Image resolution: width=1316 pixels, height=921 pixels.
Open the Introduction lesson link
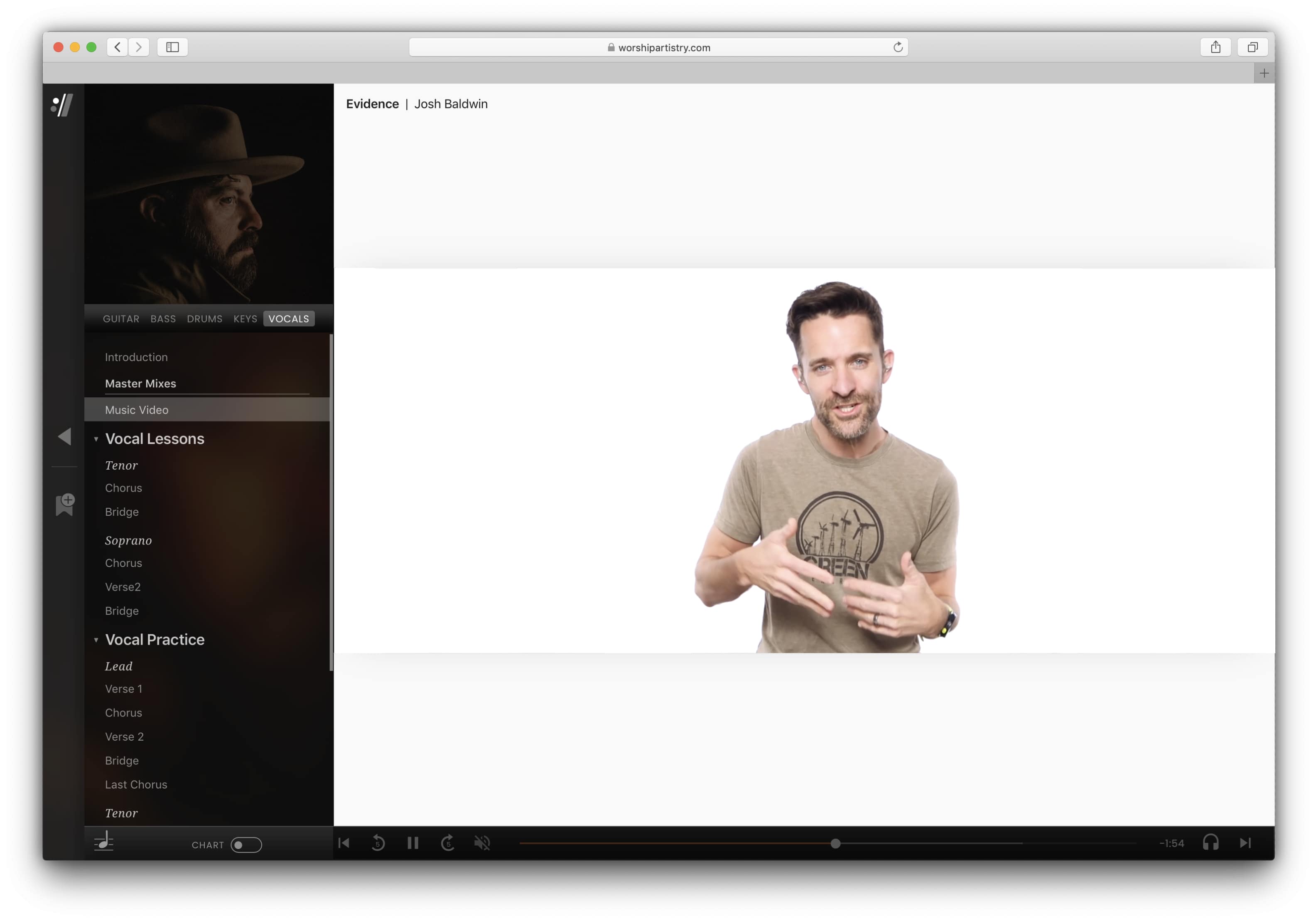coord(136,357)
